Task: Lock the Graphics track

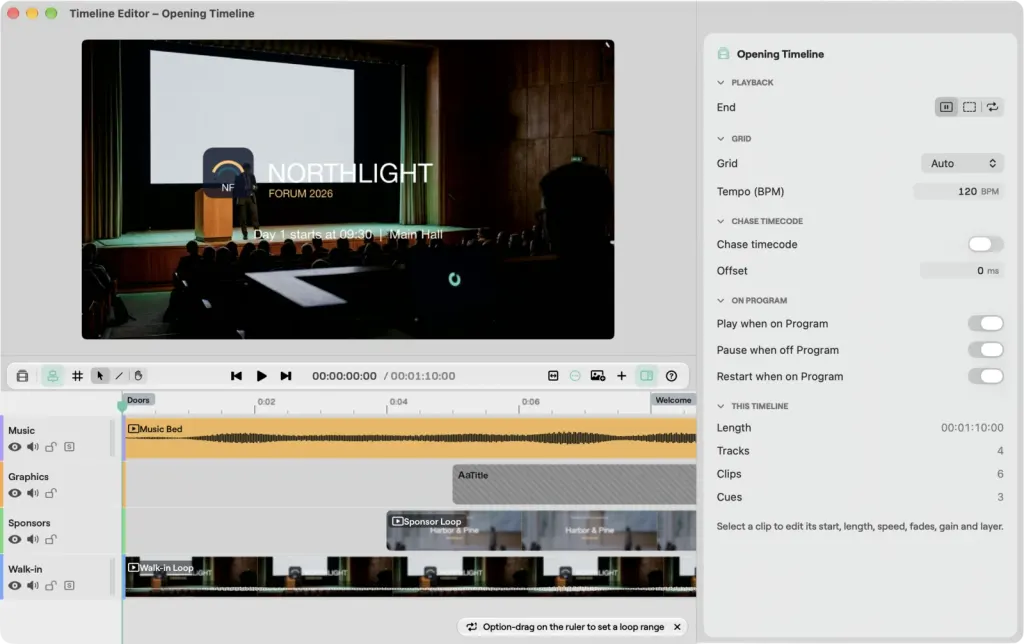Action: coord(51,493)
